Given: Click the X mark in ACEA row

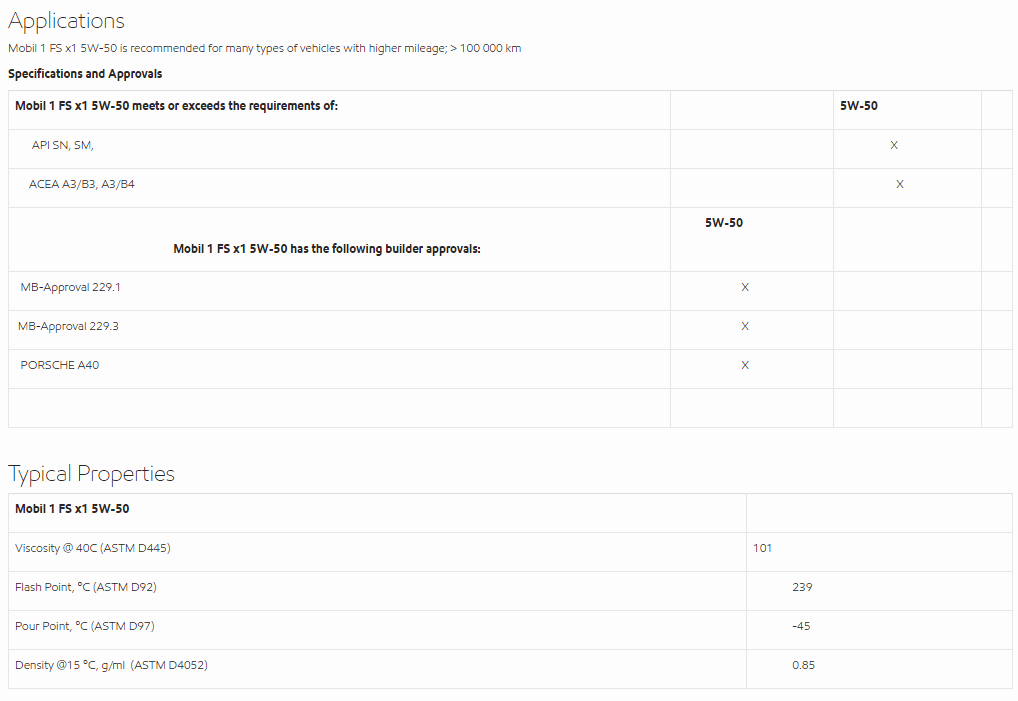Looking at the screenshot, I should 900,184.
